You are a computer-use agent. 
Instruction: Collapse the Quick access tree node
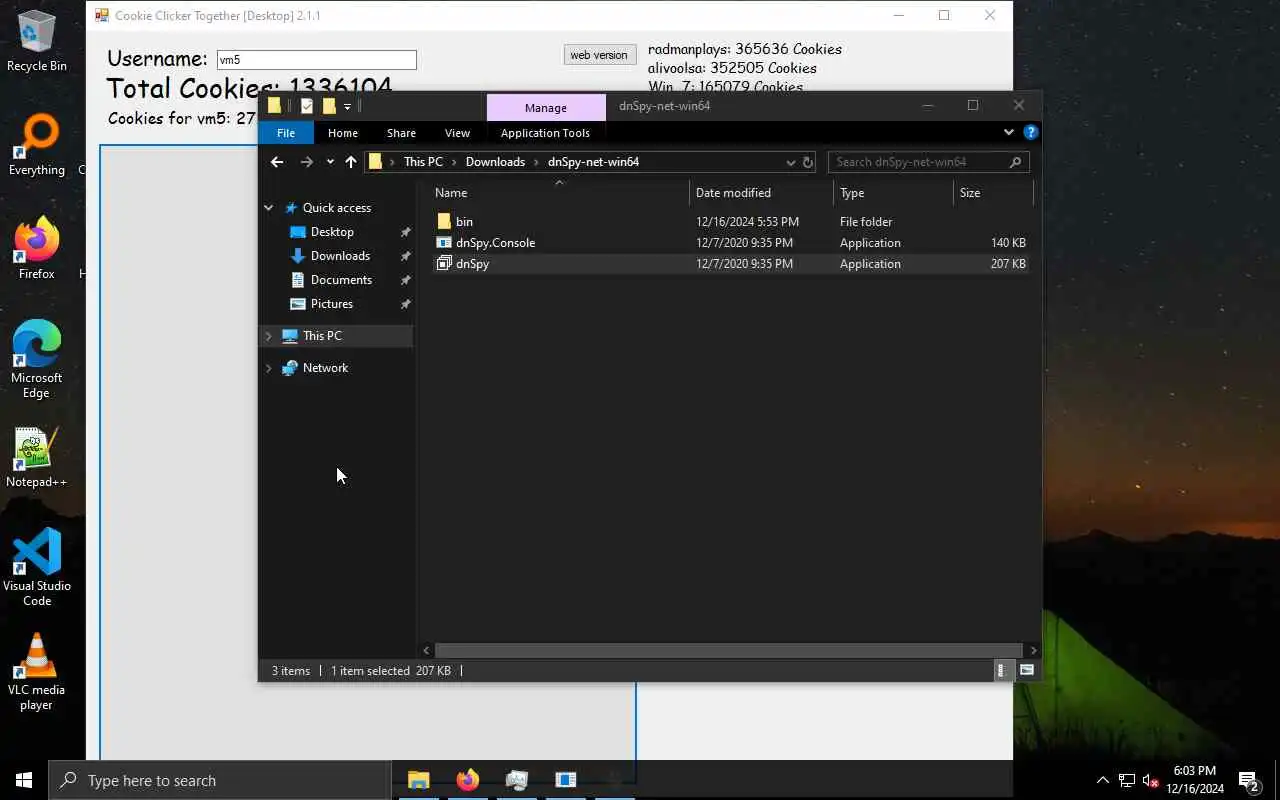[x=268, y=208]
